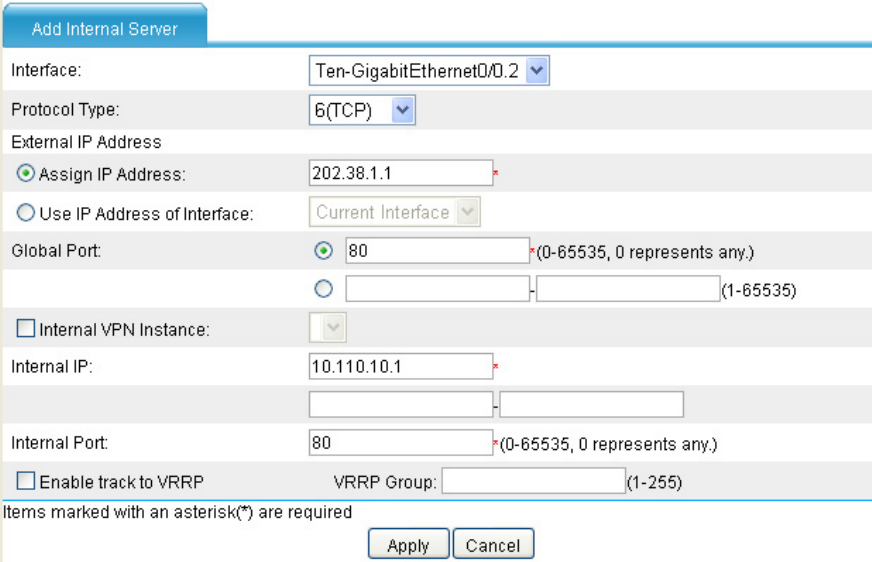Click the Internal IP range start field
The height and width of the screenshot is (562, 872).
coord(400,404)
